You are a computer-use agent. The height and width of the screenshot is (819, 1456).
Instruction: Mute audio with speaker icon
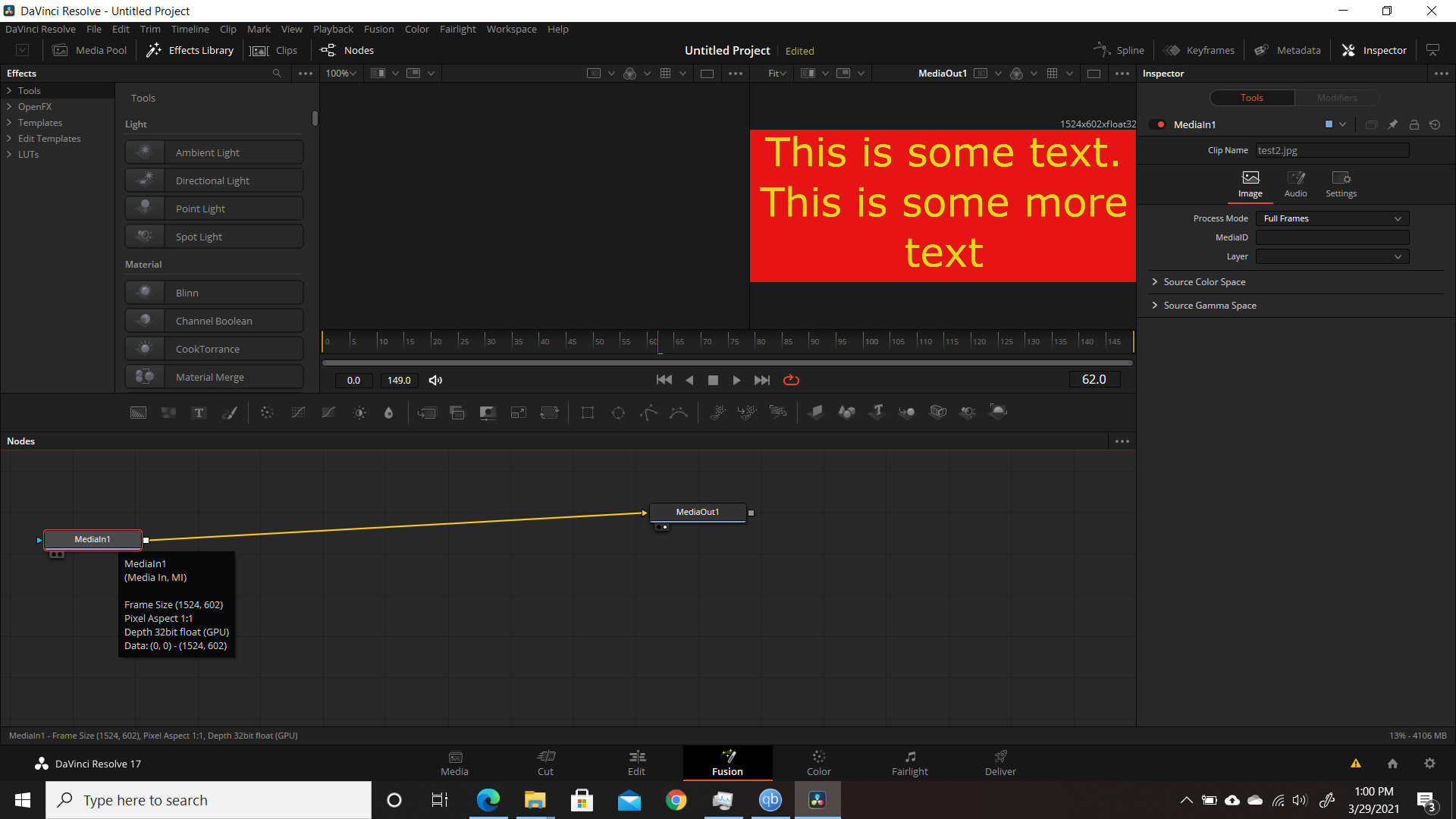coord(435,381)
